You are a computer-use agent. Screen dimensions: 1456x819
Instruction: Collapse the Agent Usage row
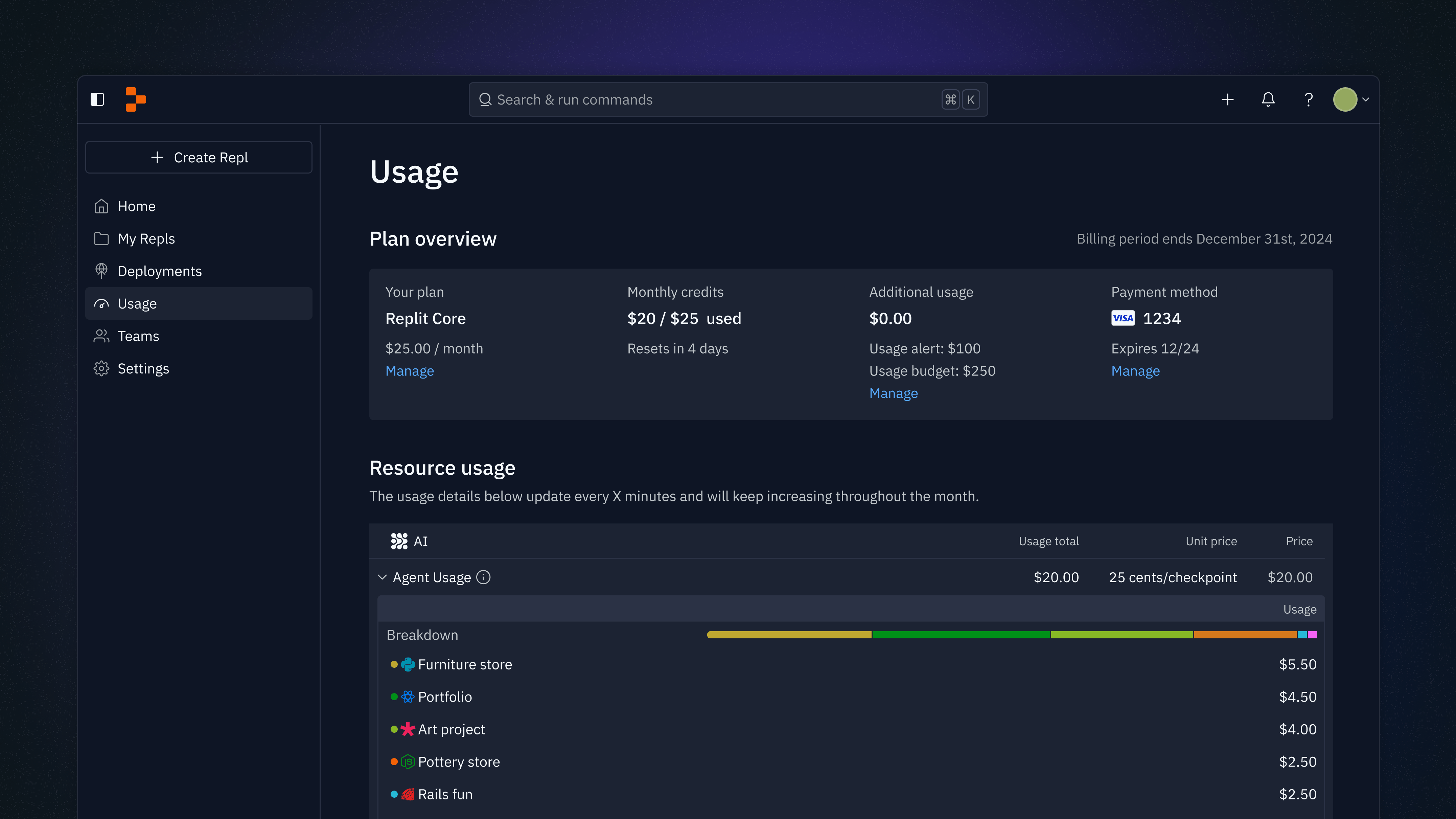tap(382, 577)
